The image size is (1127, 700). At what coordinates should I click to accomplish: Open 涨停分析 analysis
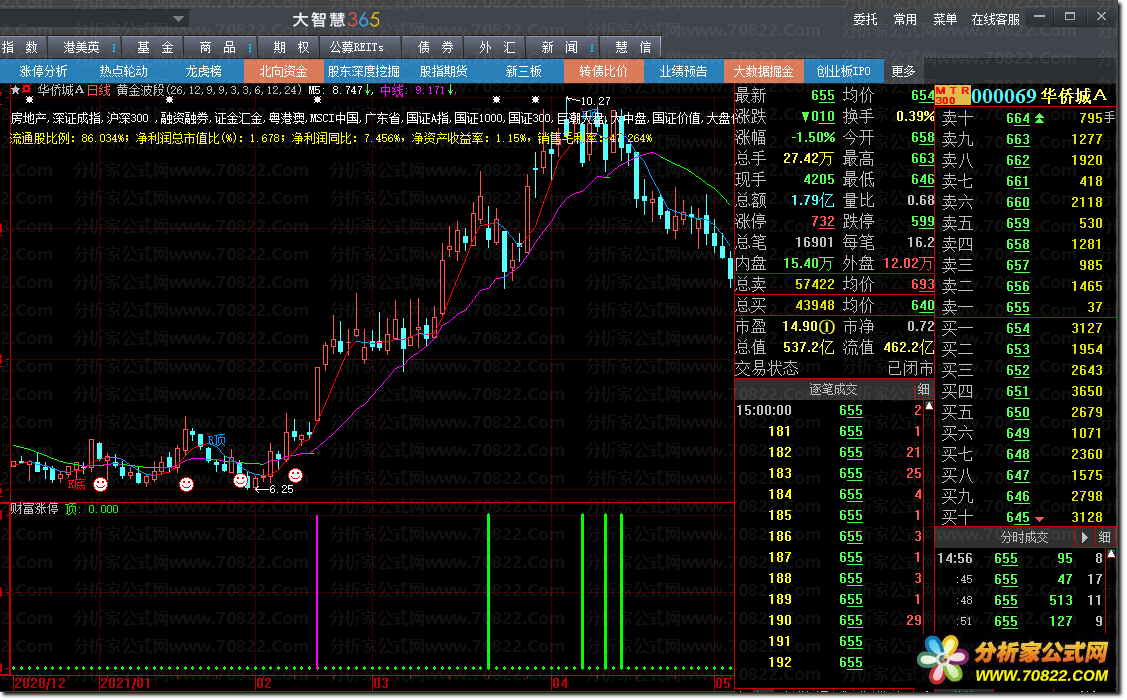43,71
